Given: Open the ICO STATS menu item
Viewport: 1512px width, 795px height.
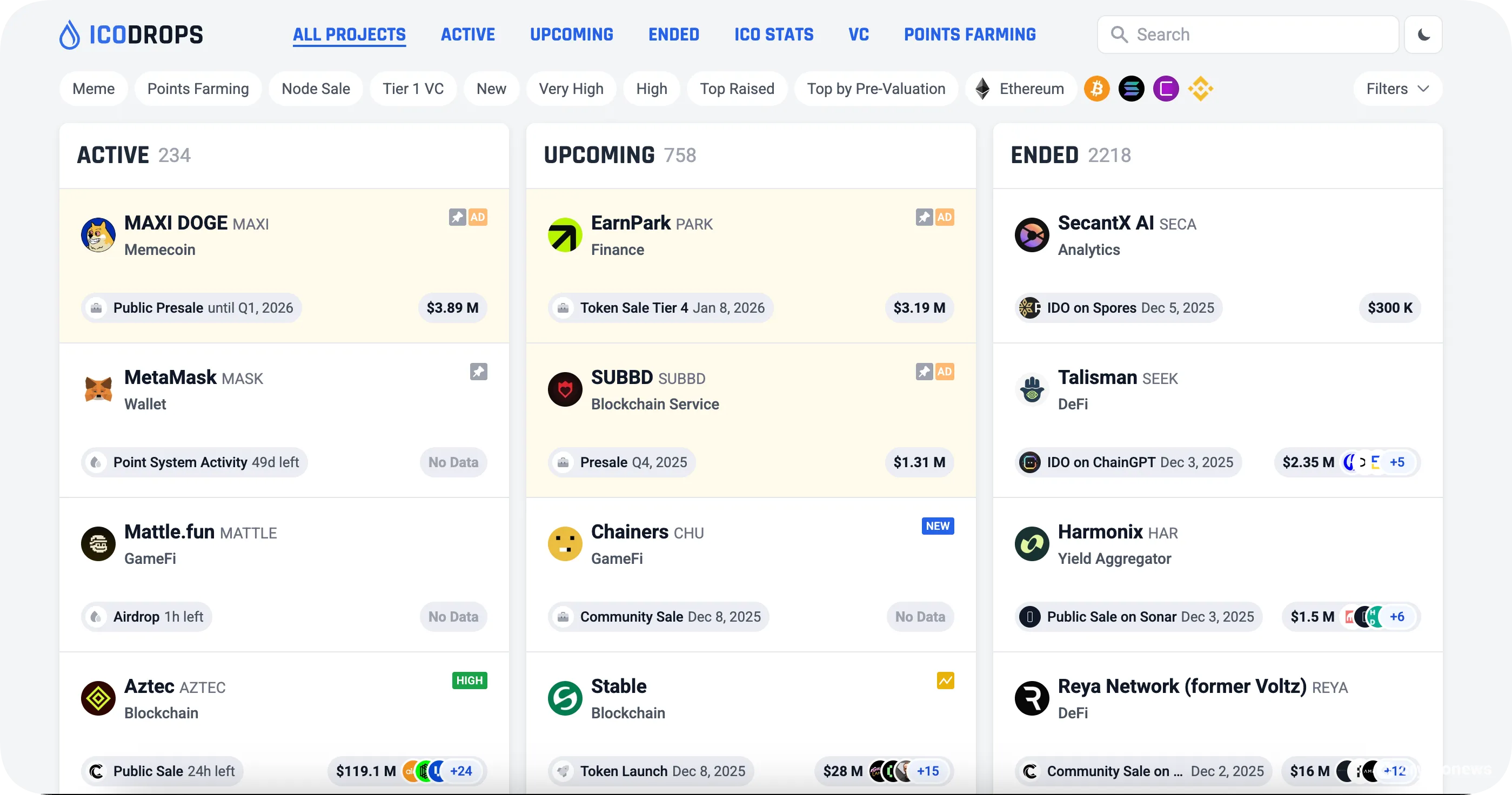Looking at the screenshot, I should click(x=774, y=34).
